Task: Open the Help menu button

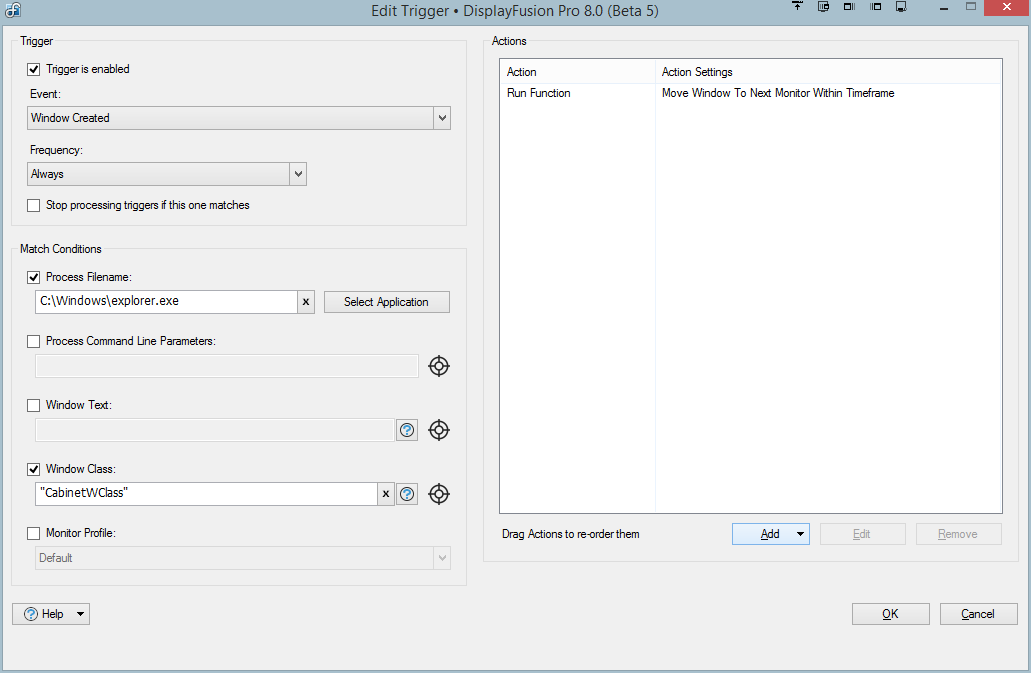Action: [51, 614]
